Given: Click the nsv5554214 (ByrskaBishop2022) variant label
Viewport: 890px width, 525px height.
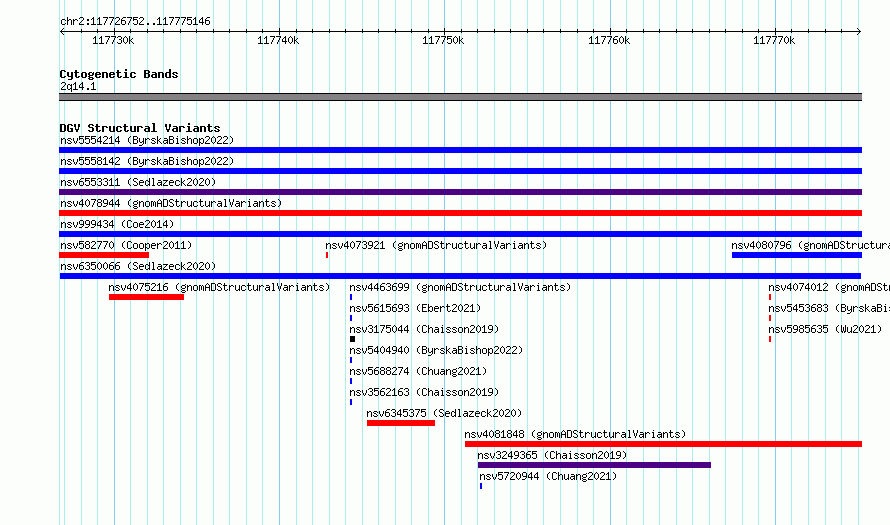Looking at the screenshot, I should (147, 140).
